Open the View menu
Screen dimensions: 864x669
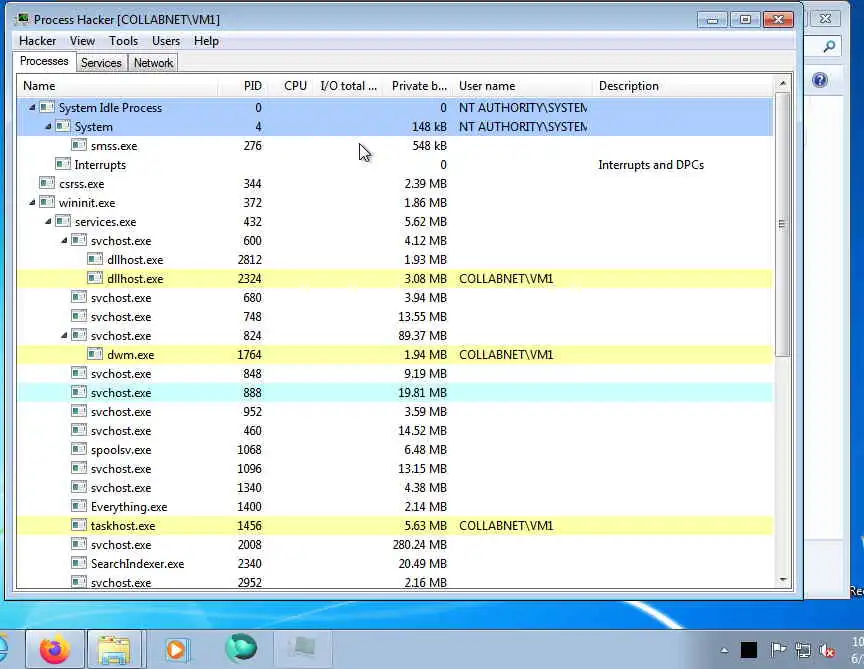(x=82, y=41)
